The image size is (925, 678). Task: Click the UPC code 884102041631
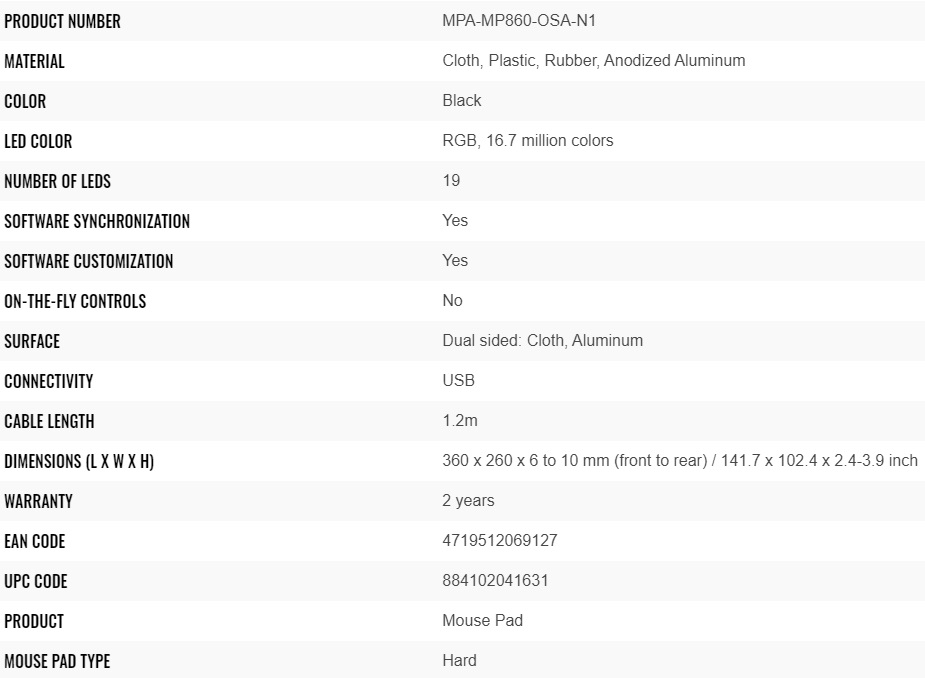tap(495, 580)
